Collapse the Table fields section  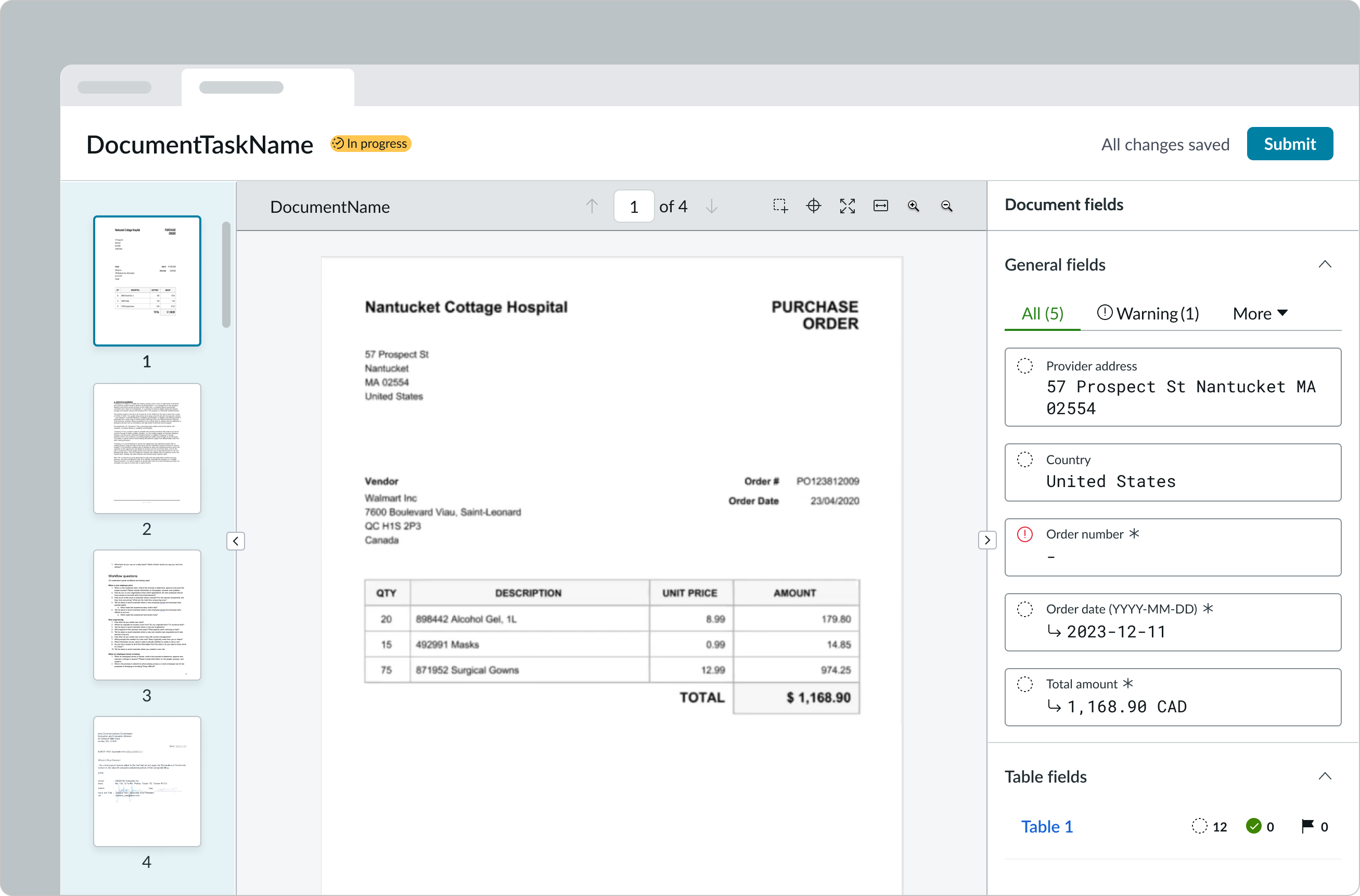pyautogui.click(x=1325, y=776)
